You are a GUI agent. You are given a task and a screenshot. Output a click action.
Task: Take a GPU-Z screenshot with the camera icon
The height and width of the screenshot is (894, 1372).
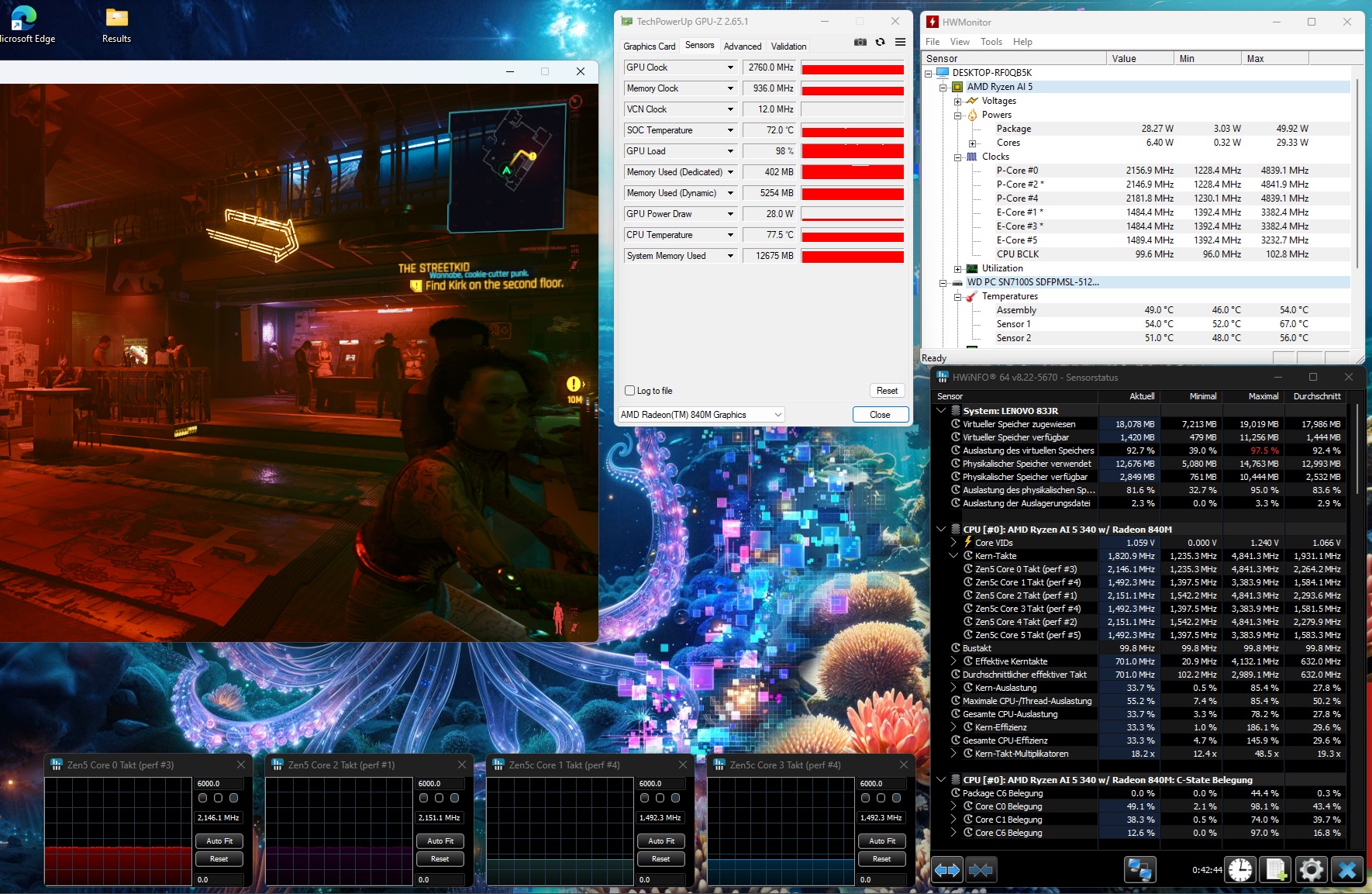click(x=860, y=42)
